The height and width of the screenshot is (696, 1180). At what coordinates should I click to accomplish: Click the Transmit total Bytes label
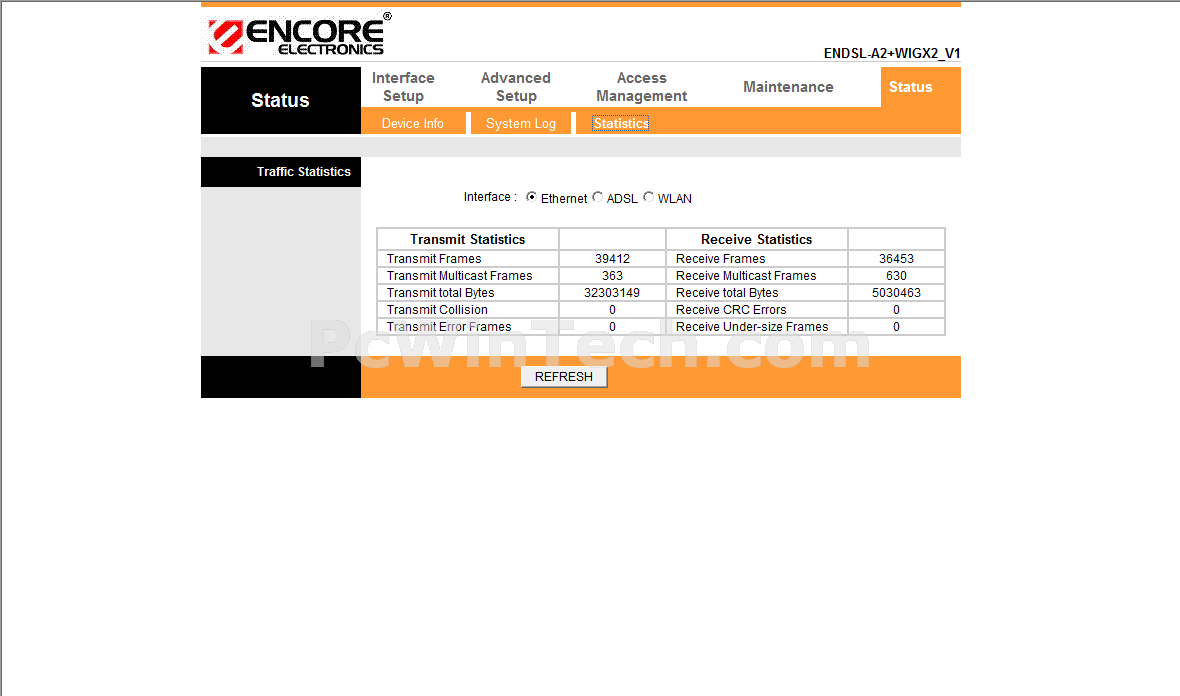(440, 293)
